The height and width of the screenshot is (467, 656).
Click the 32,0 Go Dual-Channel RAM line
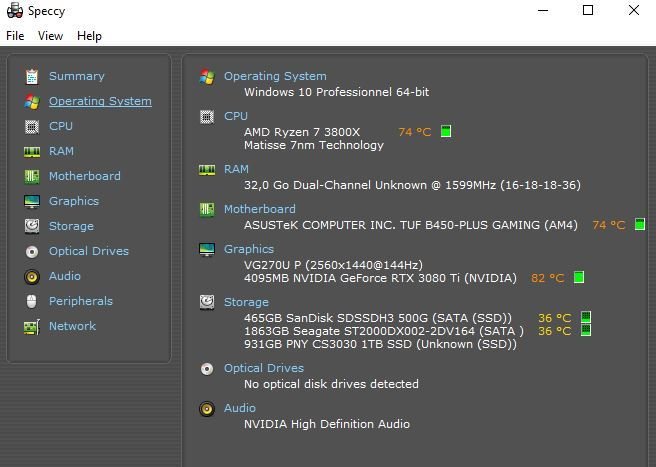coord(413,185)
